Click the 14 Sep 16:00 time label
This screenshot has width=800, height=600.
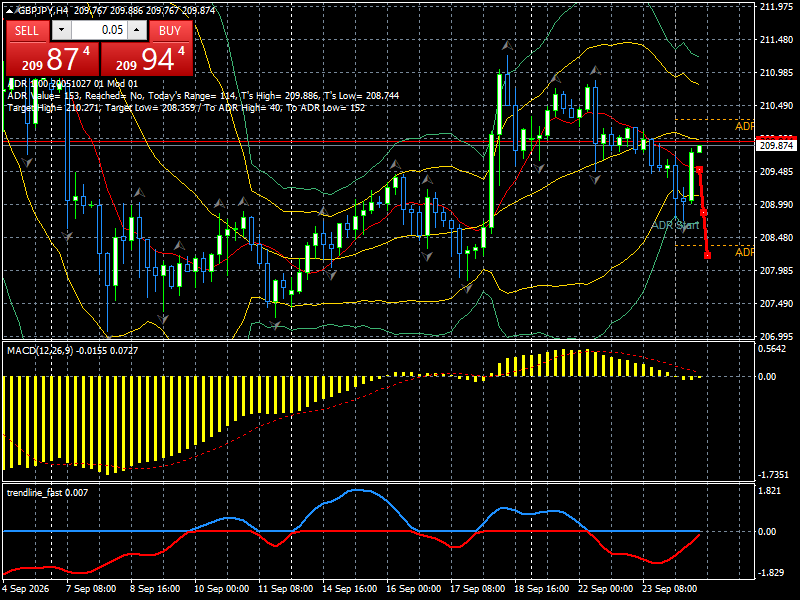[x=349, y=589]
